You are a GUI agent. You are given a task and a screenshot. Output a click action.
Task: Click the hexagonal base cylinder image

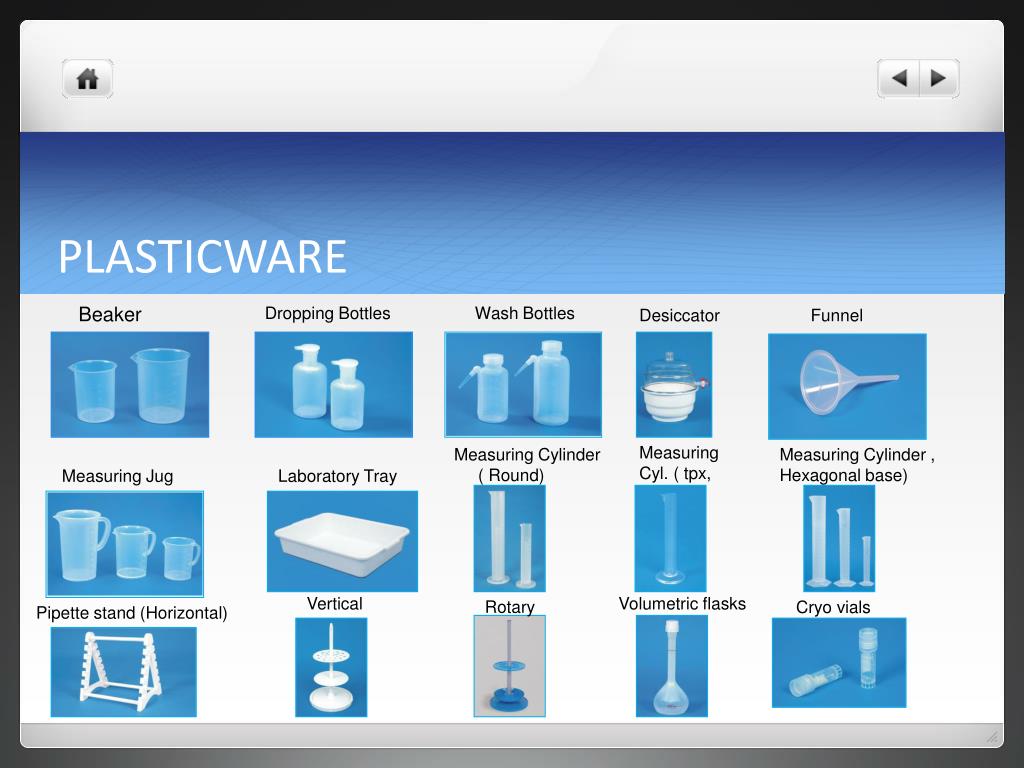[x=839, y=538]
